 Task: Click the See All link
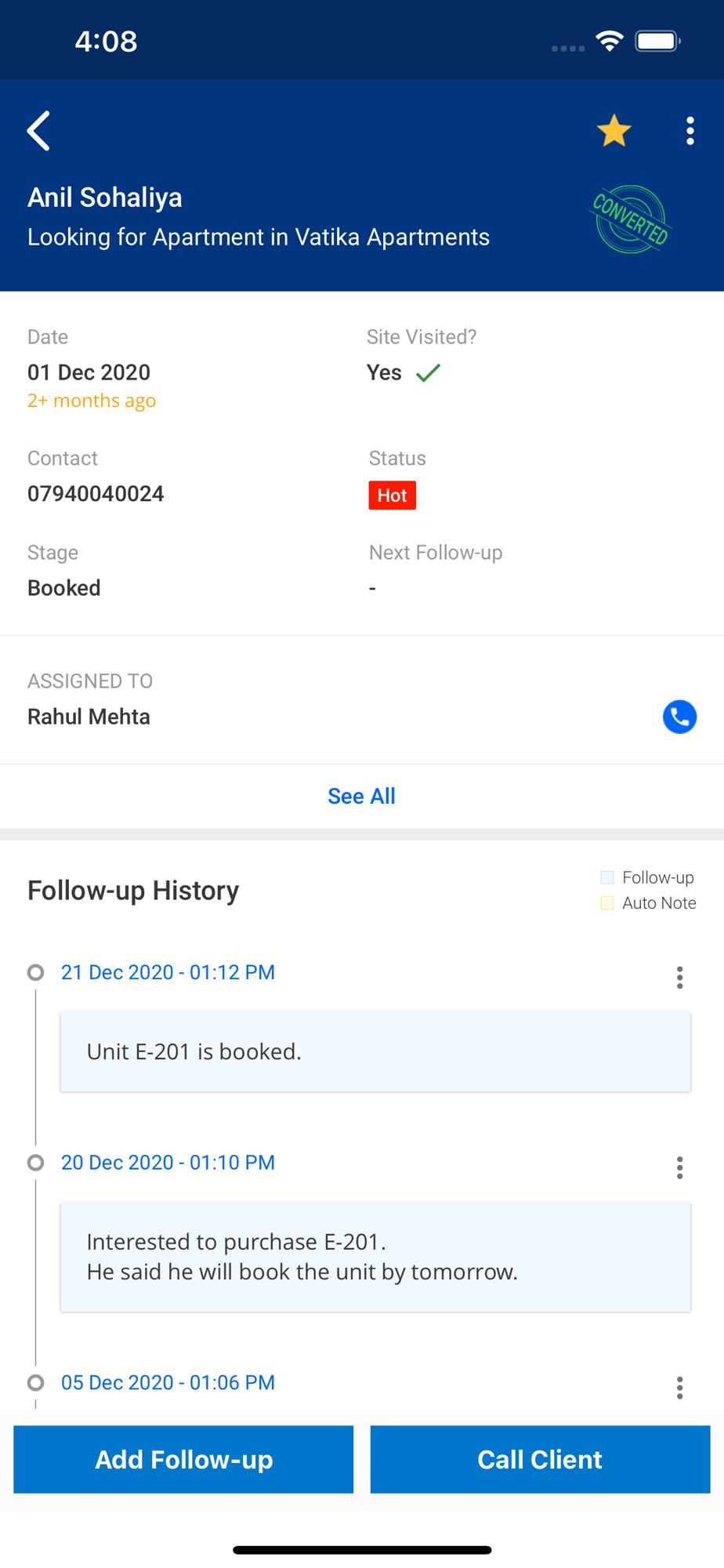click(361, 796)
